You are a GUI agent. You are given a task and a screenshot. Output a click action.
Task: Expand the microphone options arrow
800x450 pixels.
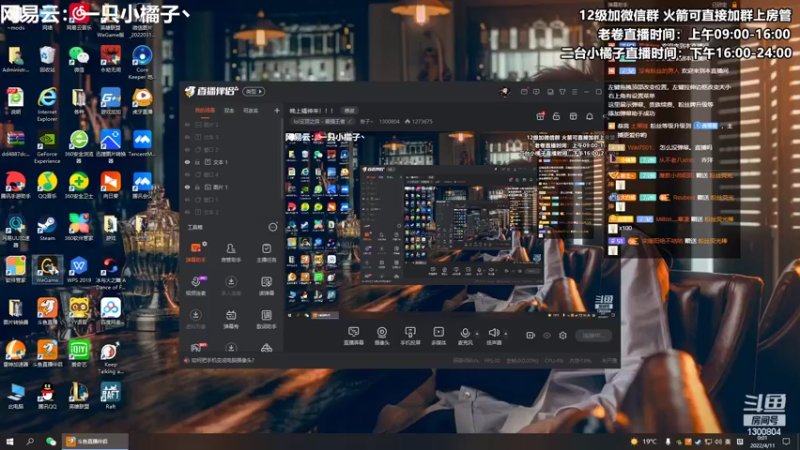(477, 334)
